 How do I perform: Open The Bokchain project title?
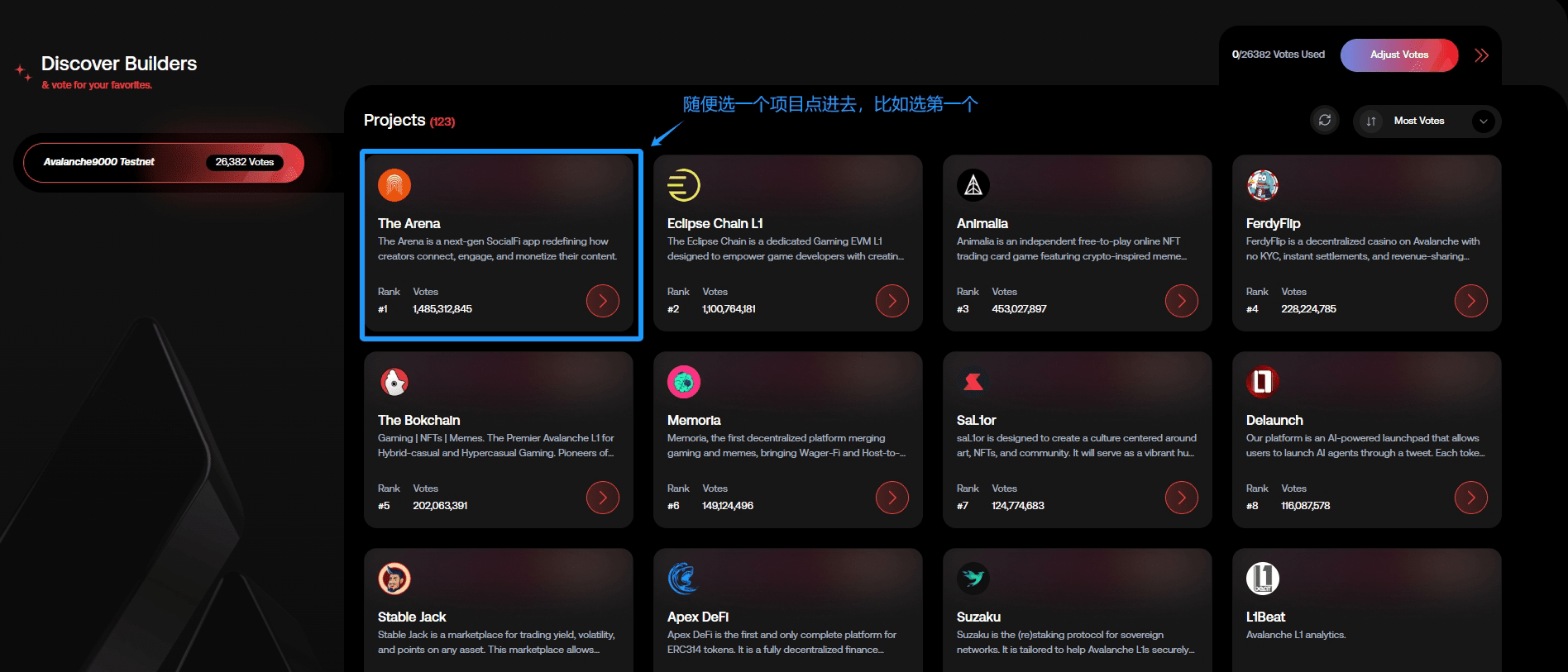[x=418, y=420]
